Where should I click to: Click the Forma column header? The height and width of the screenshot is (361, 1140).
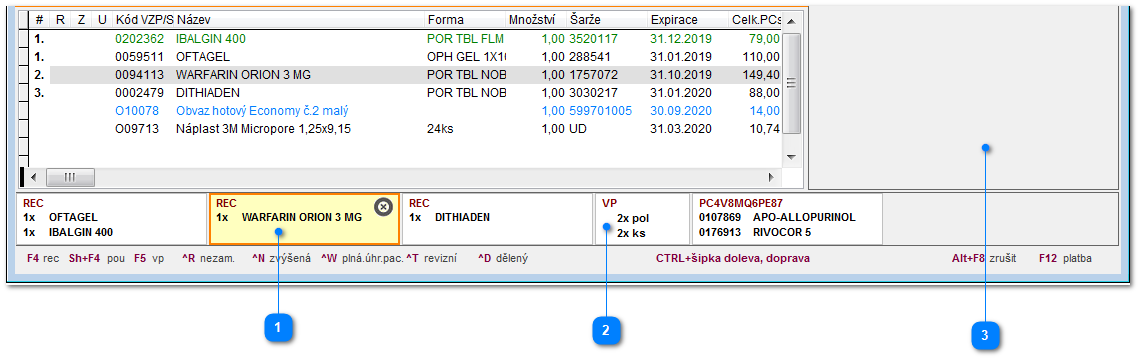tap(465, 20)
